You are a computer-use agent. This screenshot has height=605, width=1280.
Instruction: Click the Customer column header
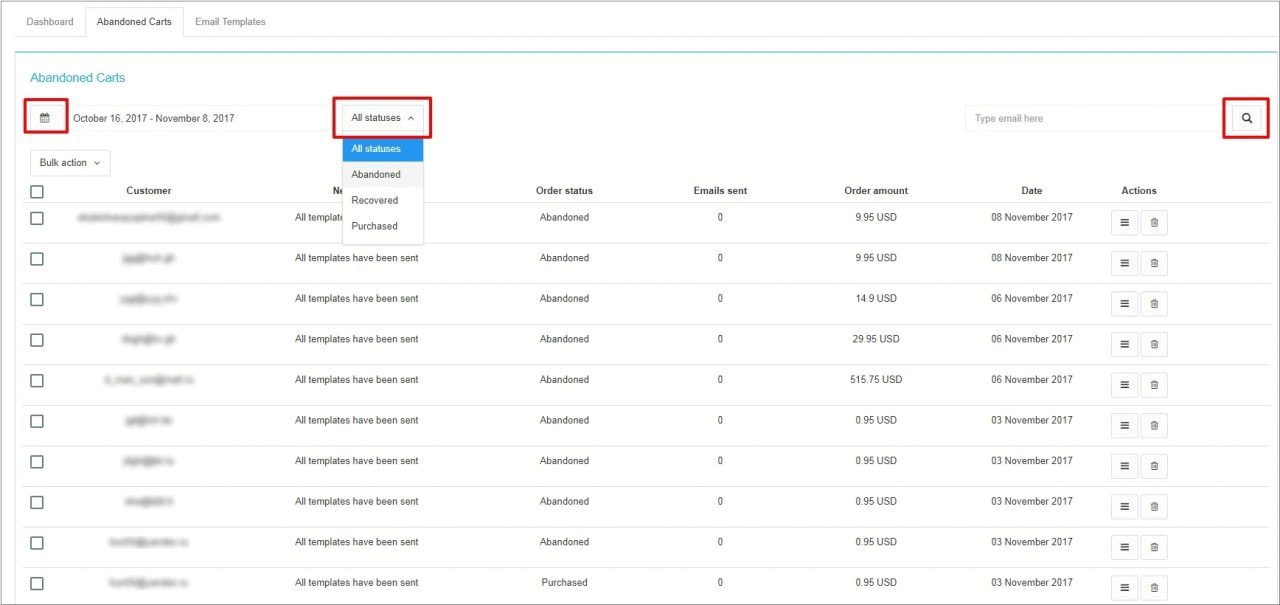(x=149, y=191)
